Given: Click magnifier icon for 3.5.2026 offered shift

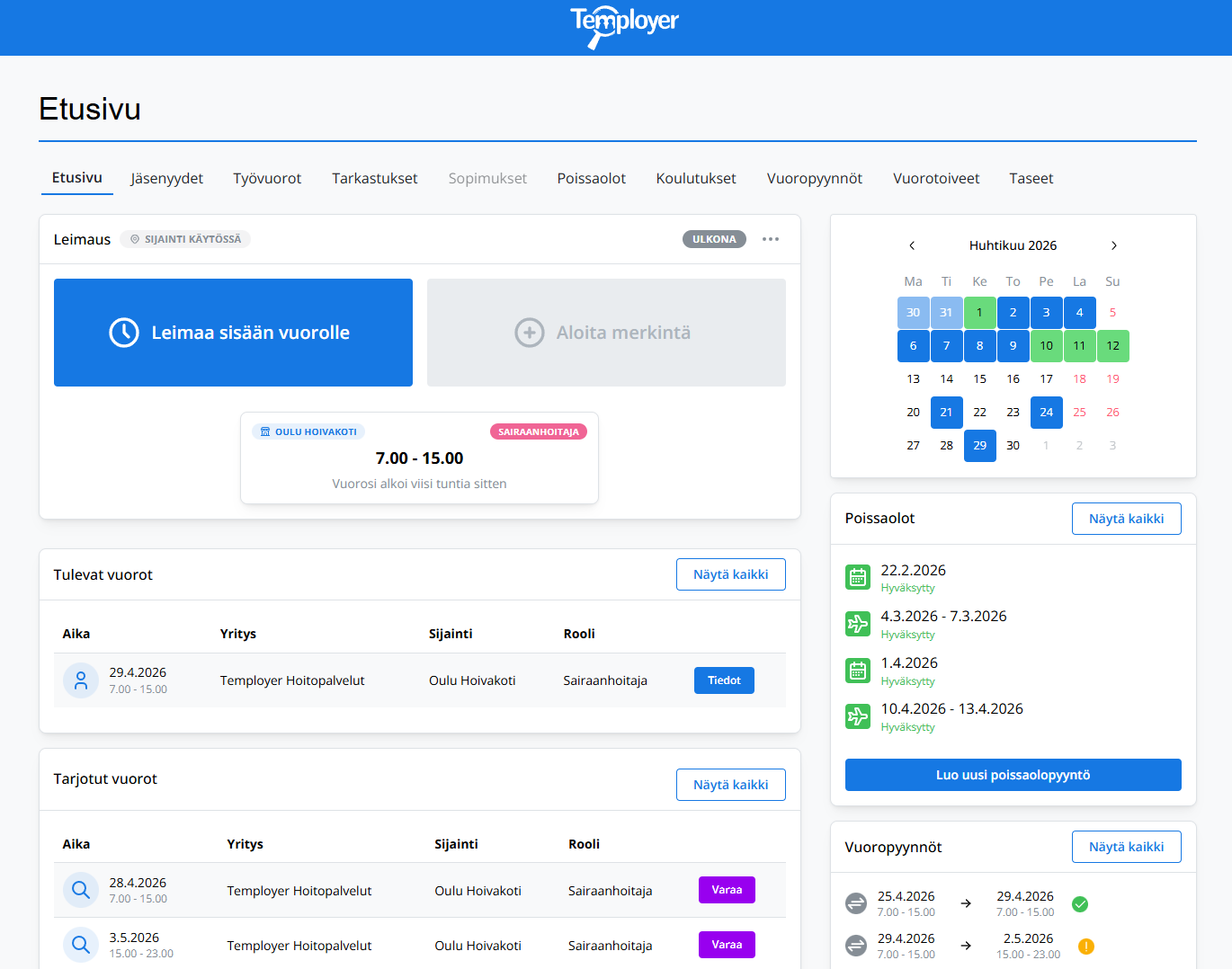Looking at the screenshot, I should point(81,945).
